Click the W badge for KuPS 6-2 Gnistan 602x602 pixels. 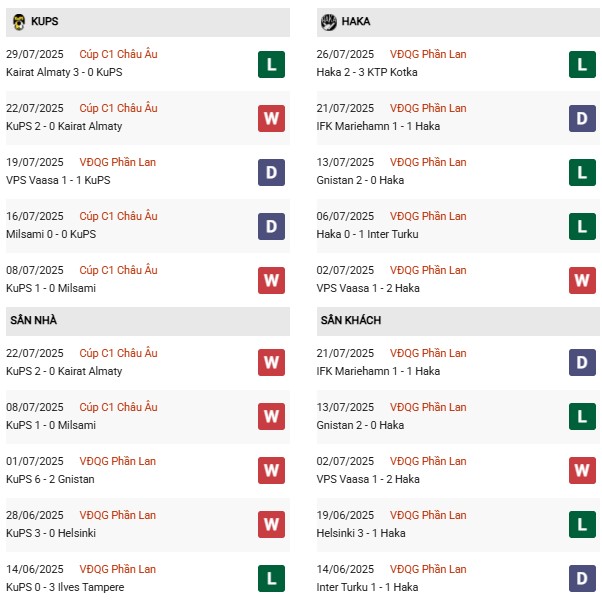(271, 470)
